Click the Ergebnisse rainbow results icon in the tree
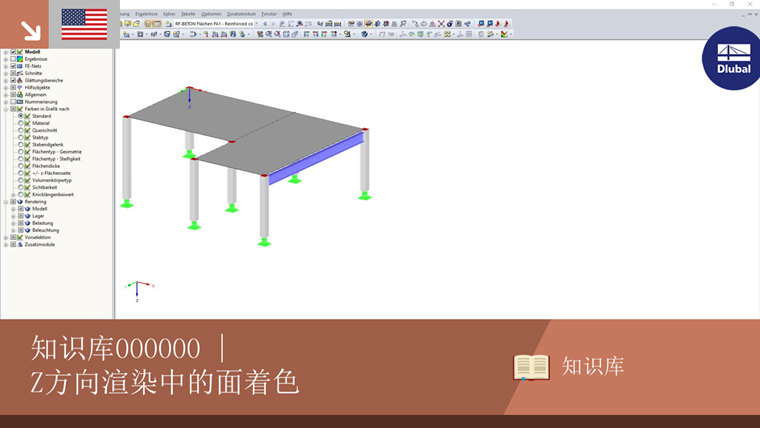This screenshot has height=428, width=760. [x=20, y=59]
